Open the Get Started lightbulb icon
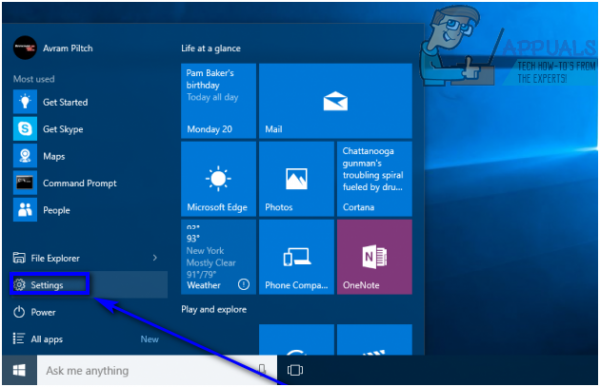Image resolution: width=600 pixels, height=387 pixels. pyautogui.click(x=25, y=102)
